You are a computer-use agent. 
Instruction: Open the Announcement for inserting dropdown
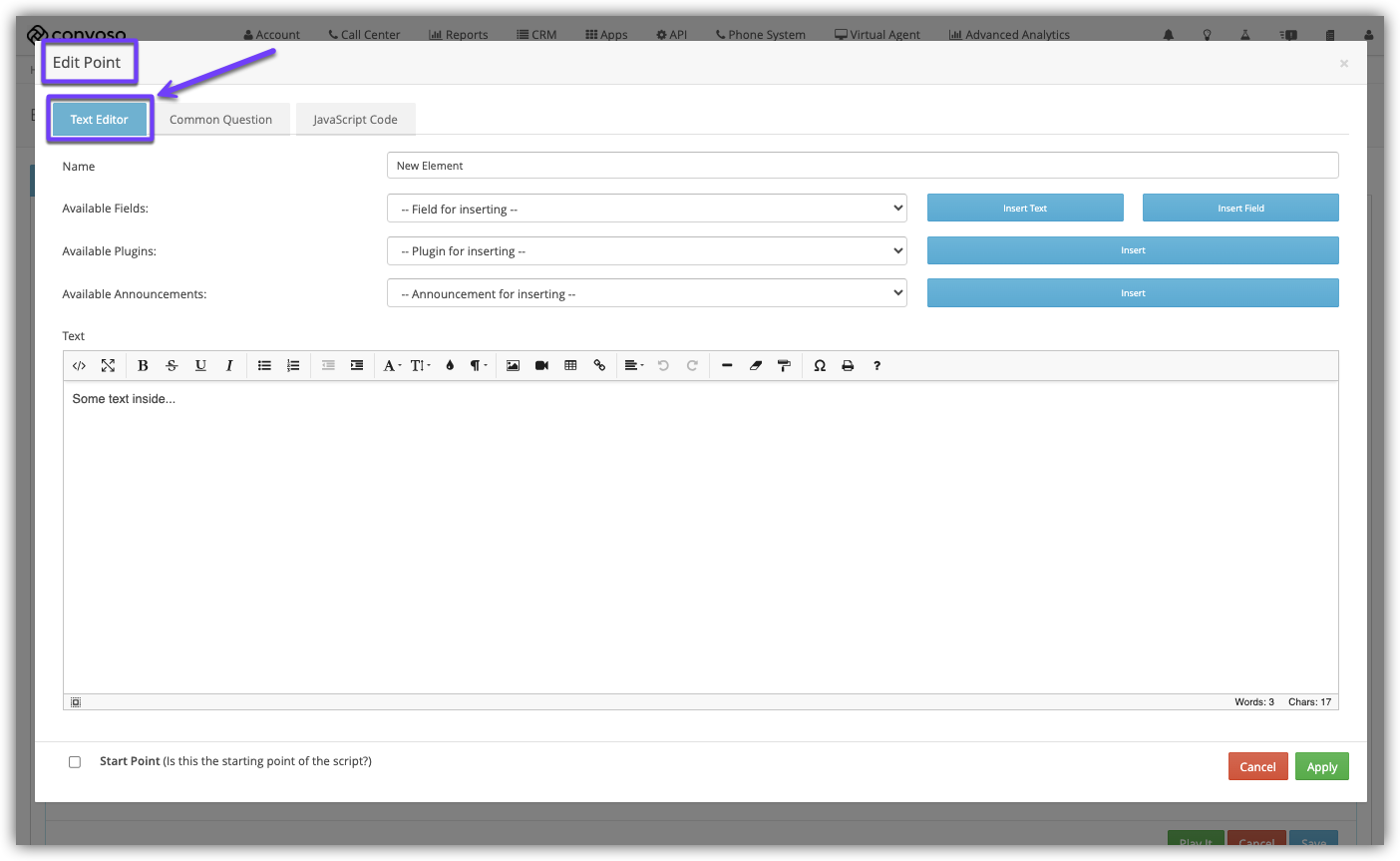click(x=646, y=294)
